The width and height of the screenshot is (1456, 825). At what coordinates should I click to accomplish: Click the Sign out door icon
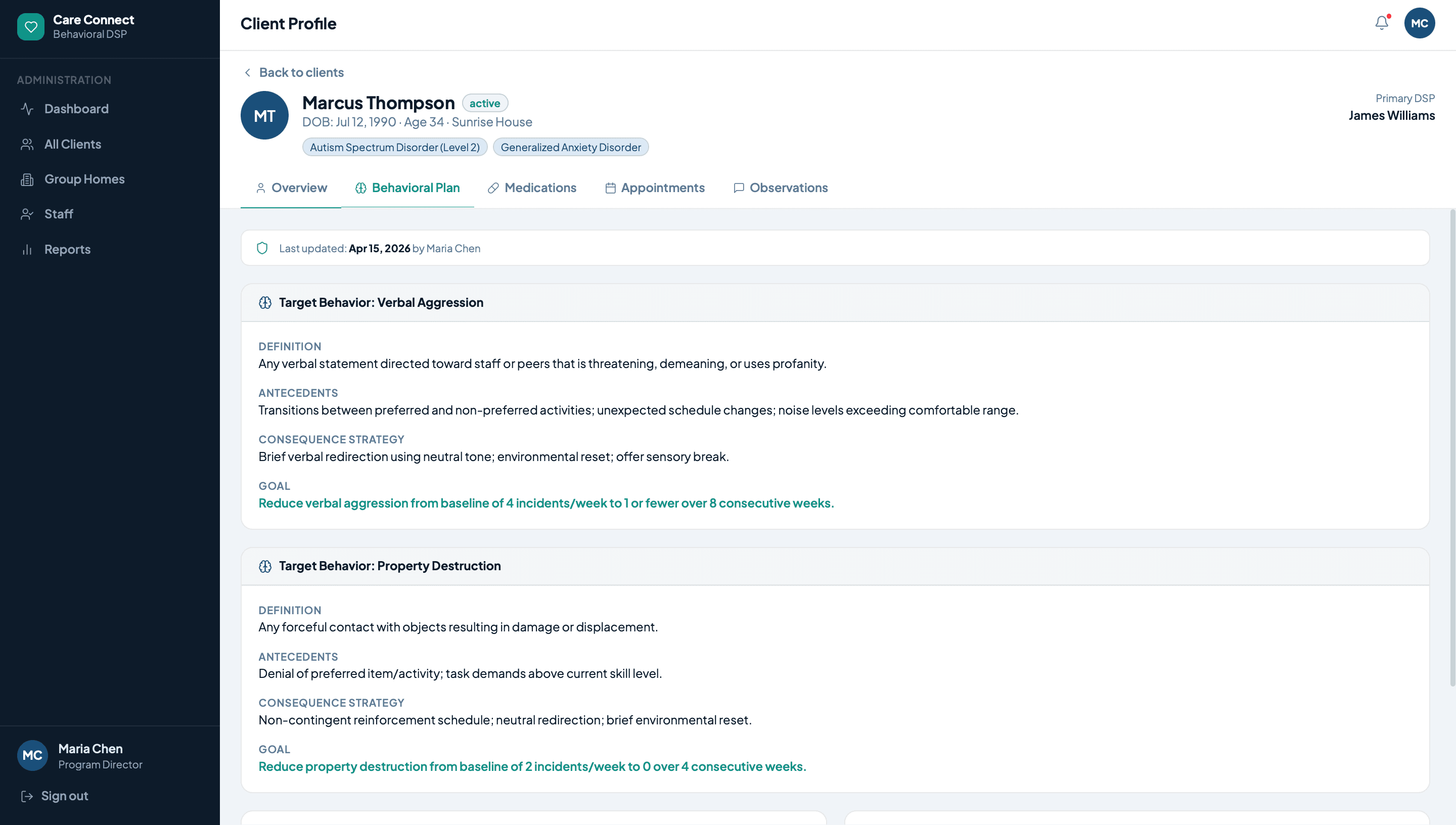[27, 796]
